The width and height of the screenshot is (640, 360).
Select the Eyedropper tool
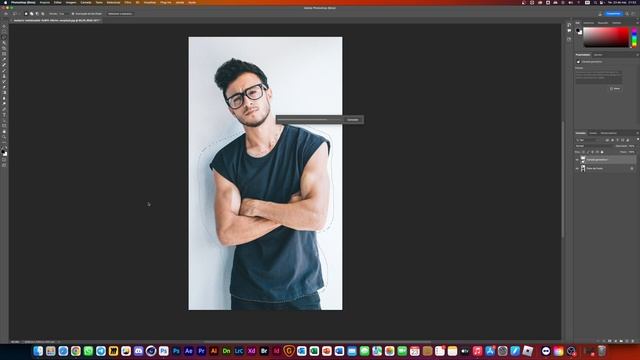point(4,59)
